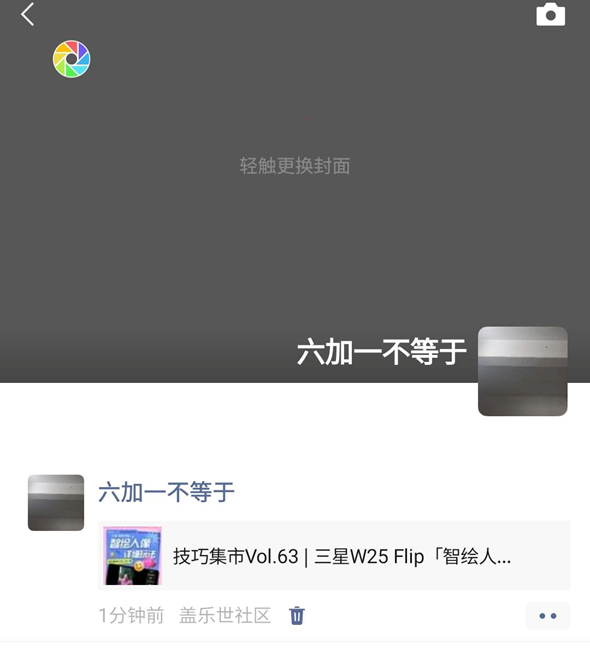590x650 pixels.
Task: Select the 三星W25 Flip text in the link card
Action: click(369, 556)
